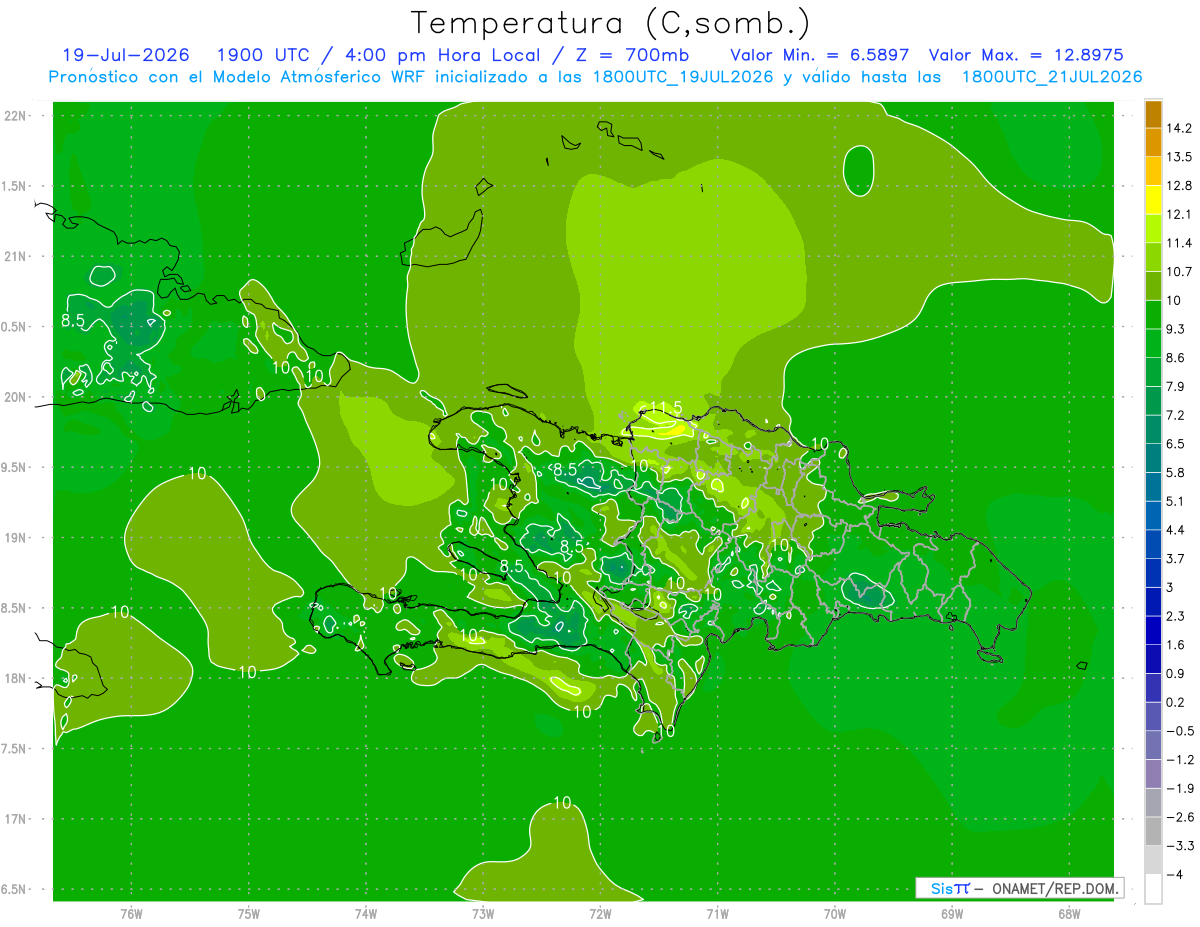Image resolution: width=1200 pixels, height=927 pixels.
Task: Click the "70W" longitude label
Action: tap(834, 913)
